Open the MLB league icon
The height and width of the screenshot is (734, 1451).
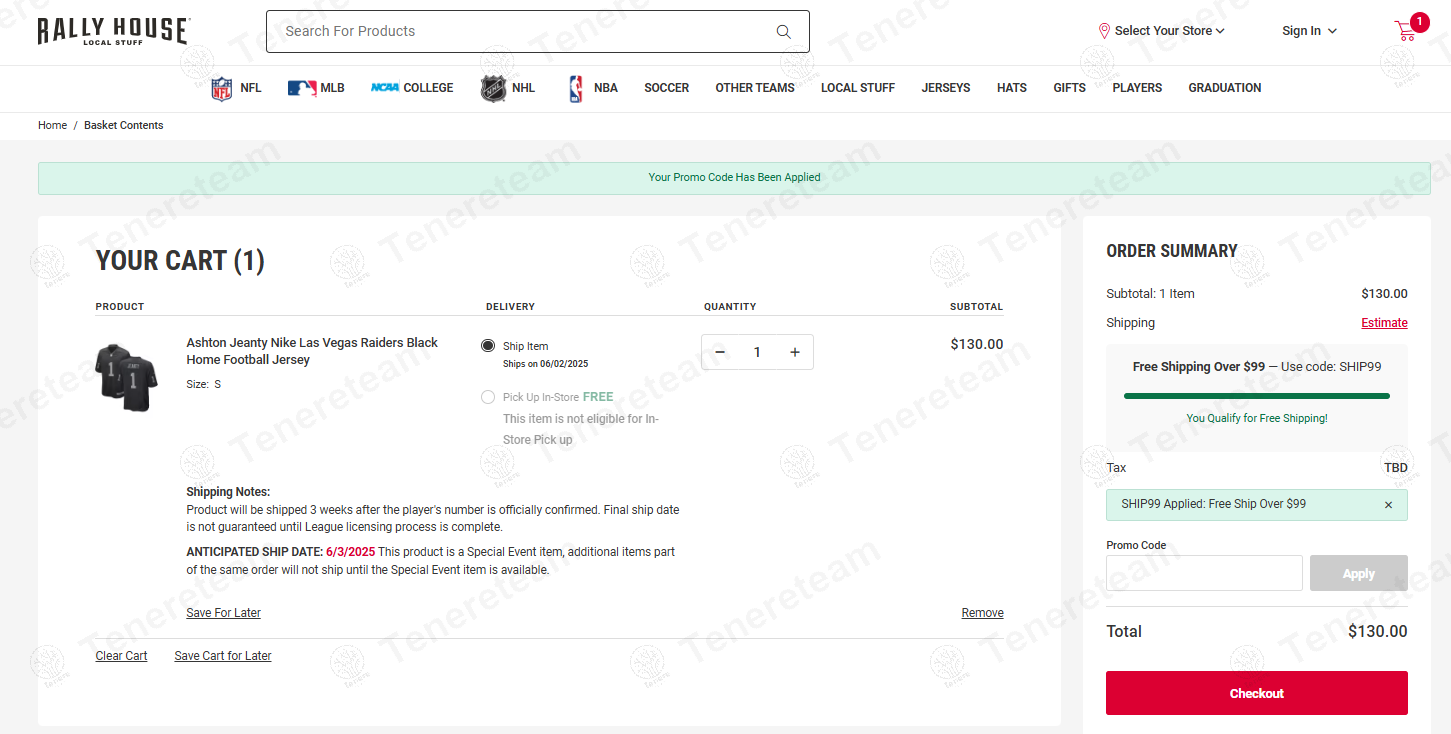click(x=301, y=88)
